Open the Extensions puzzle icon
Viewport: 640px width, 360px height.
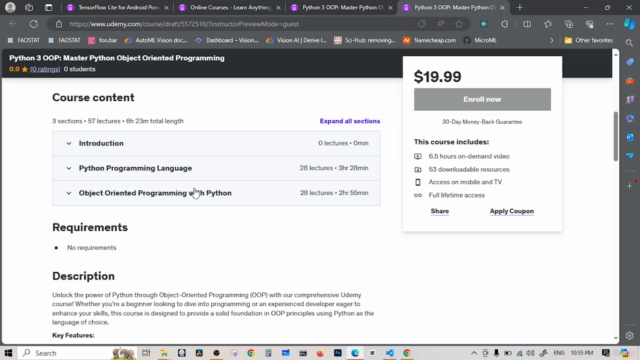pos(504,24)
